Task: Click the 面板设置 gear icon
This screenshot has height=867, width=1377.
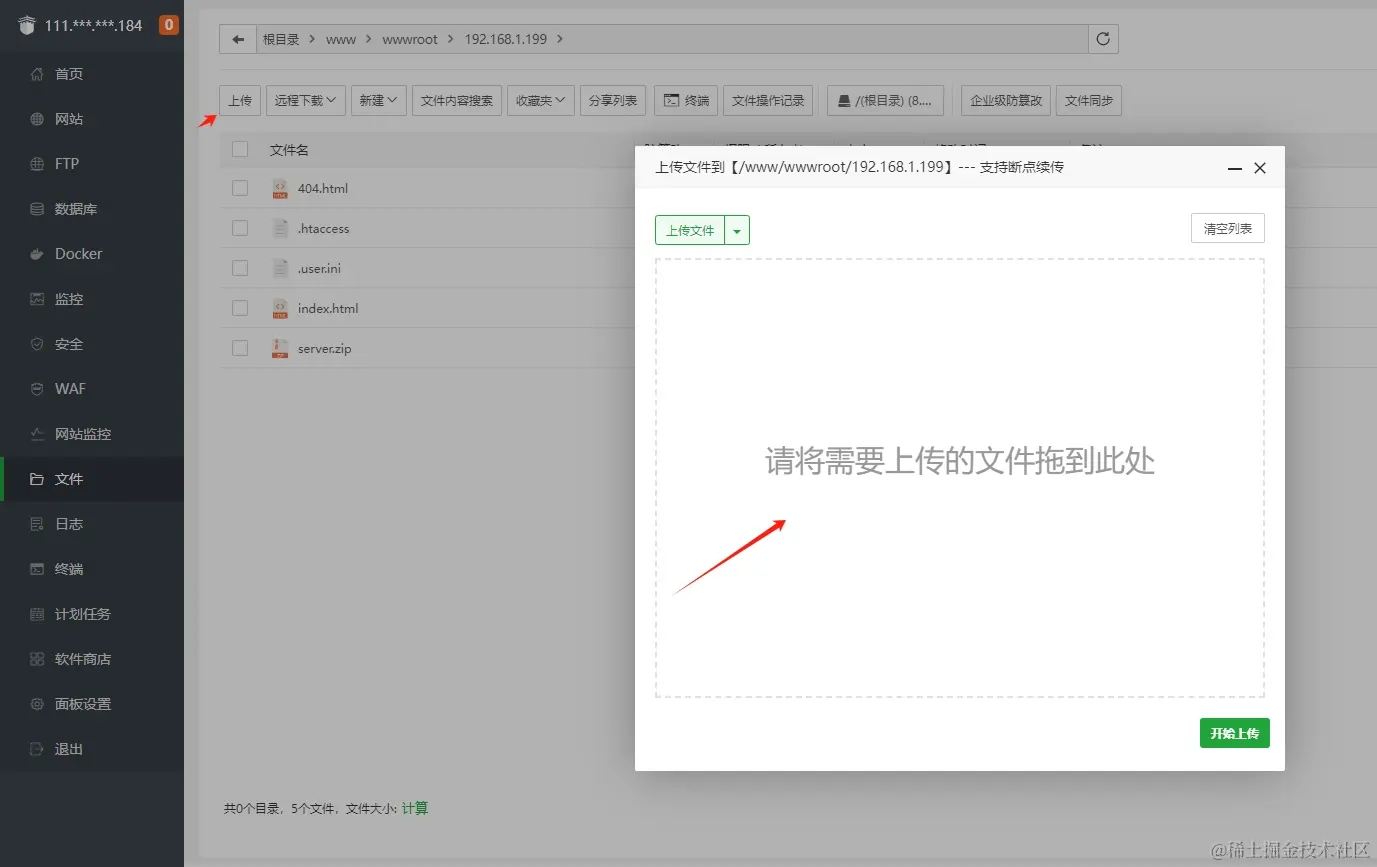Action: [37, 704]
